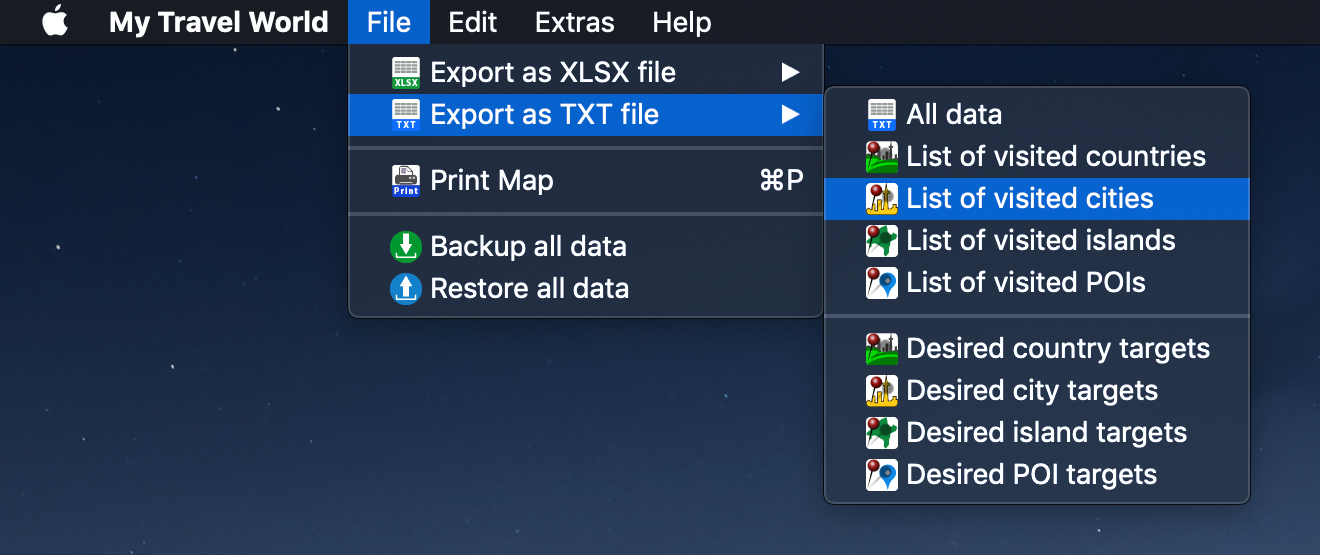Expand the TXT export submenu arrow
This screenshot has height=555, width=1320.
(791, 115)
